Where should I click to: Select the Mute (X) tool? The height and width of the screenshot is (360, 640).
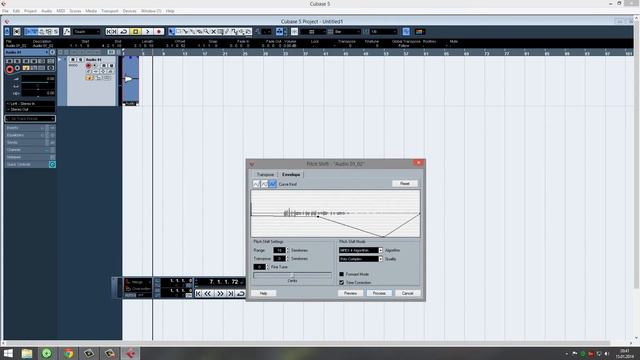coord(213,32)
